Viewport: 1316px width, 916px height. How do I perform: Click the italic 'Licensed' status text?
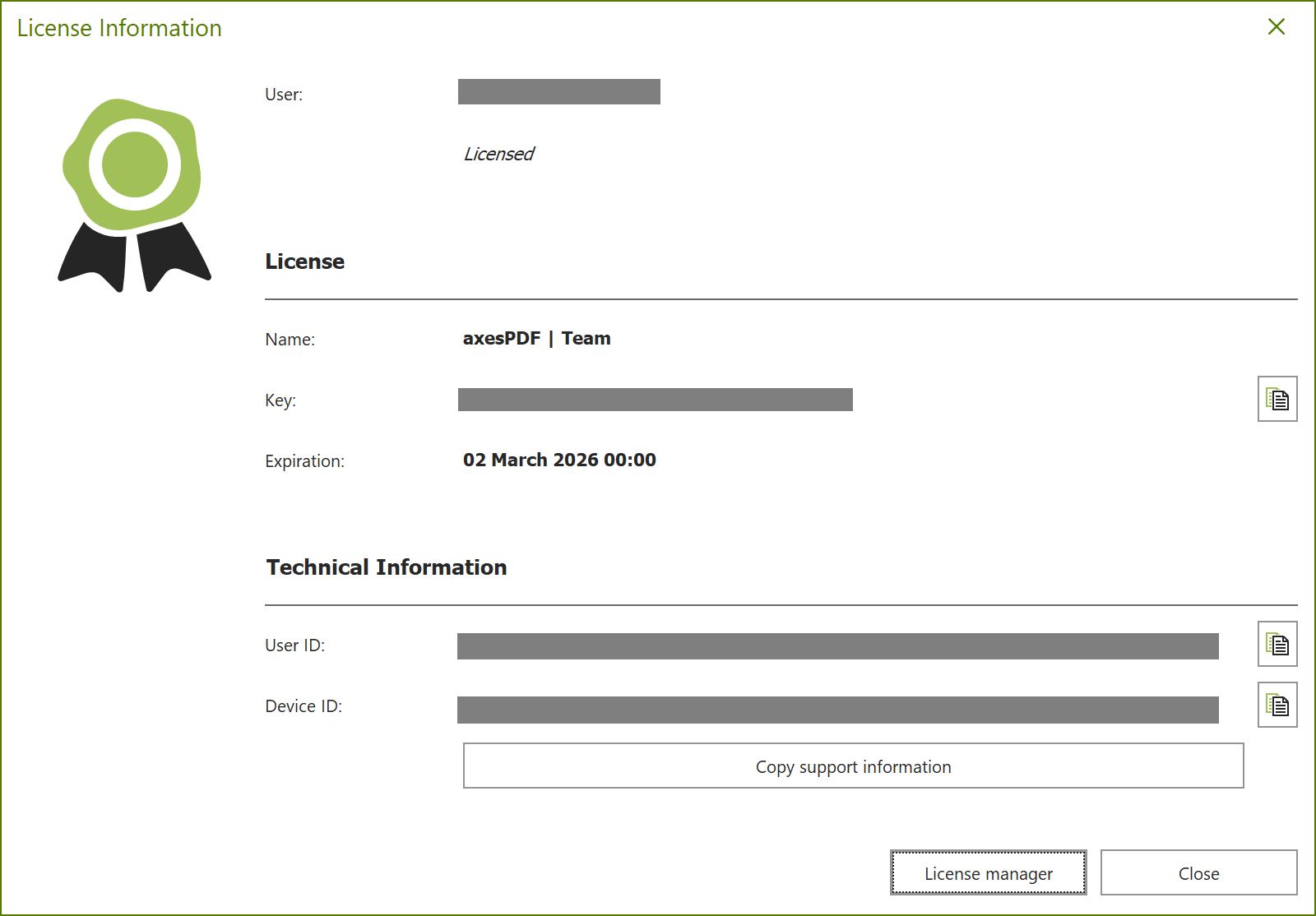point(499,154)
